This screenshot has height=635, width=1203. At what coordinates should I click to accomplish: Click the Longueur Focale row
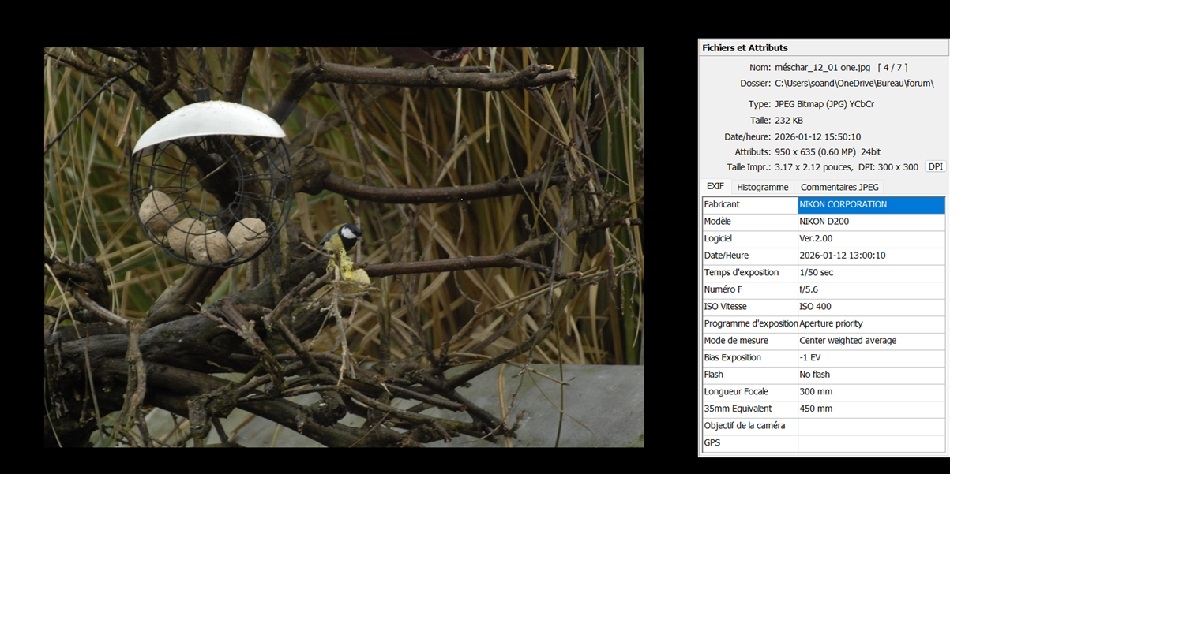pos(822,392)
